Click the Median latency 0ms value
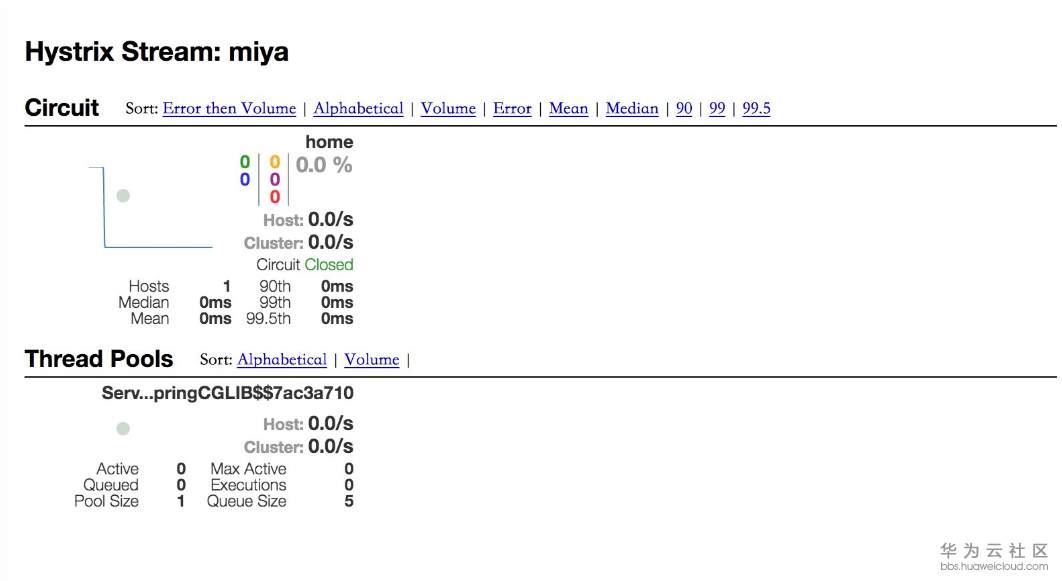The height and width of the screenshot is (581, 1062). coord(215,303)
